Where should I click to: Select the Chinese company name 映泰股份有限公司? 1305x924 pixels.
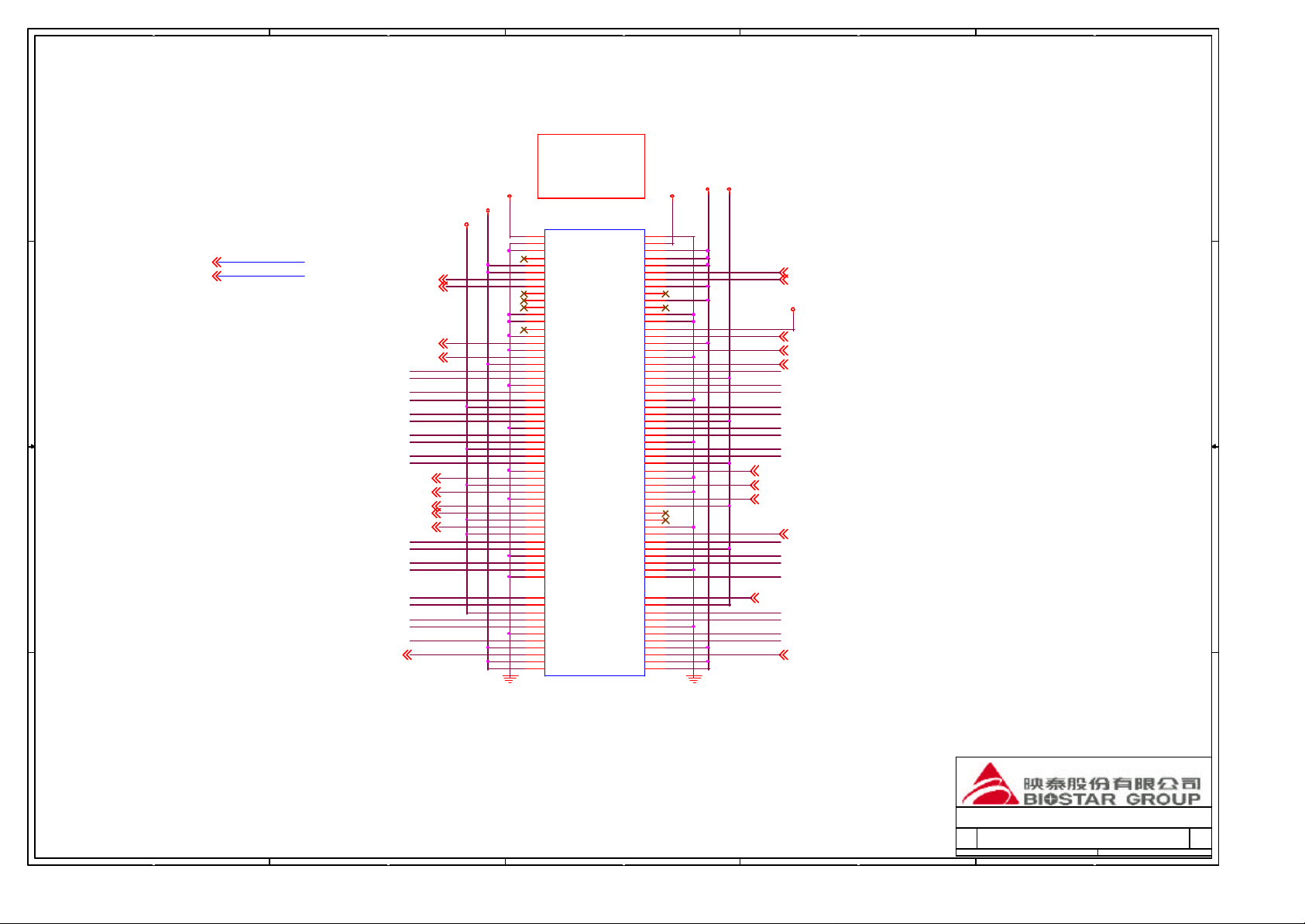pyautogui.click(x=1112, y=783)
